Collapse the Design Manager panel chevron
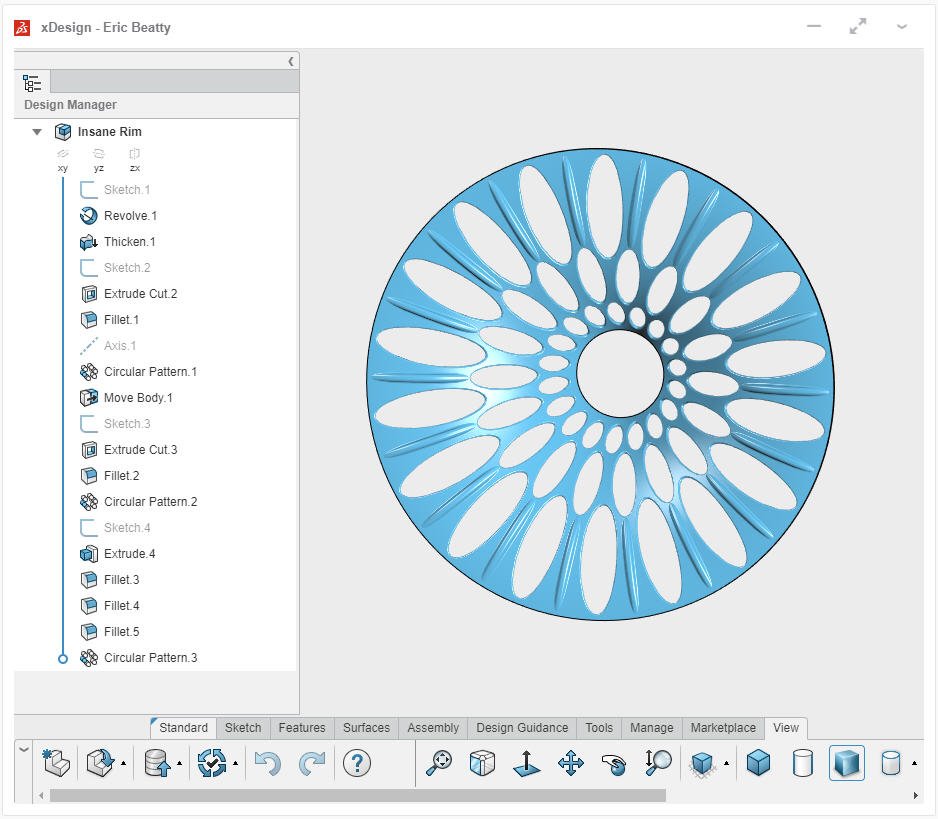 291,60
